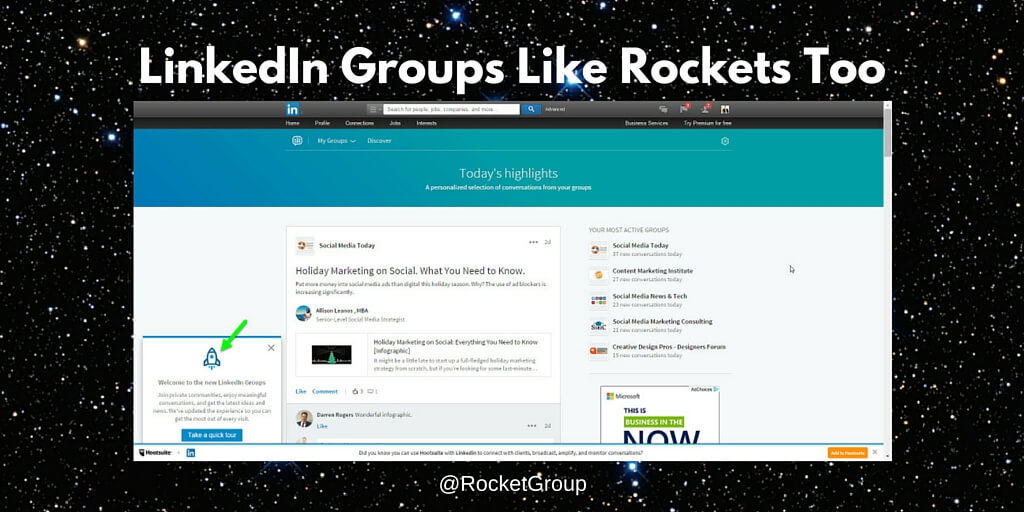The width and height of the screenshot is (1024, 512).
Task: Open the Content Marketing Institute group link
Action: click(652, 271)
